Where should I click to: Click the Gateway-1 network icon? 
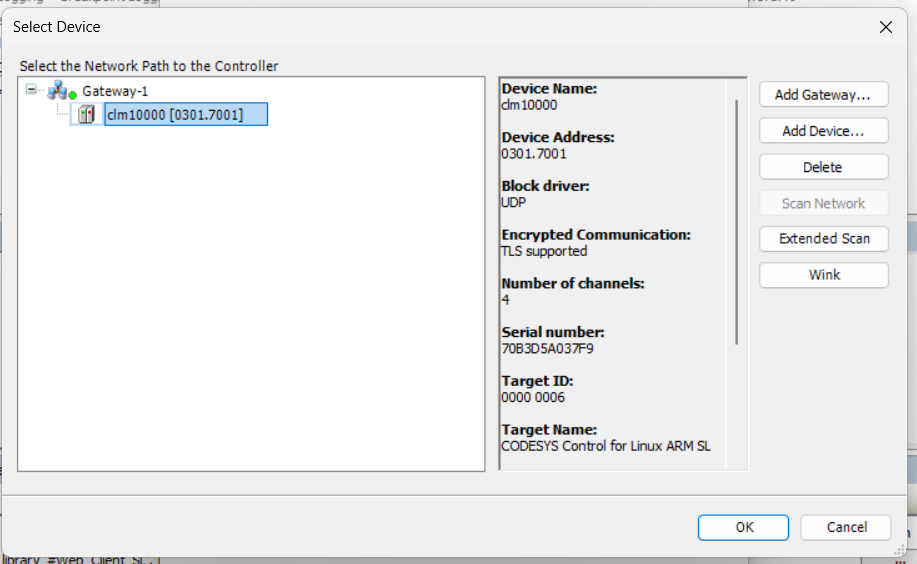click(57, 90)
